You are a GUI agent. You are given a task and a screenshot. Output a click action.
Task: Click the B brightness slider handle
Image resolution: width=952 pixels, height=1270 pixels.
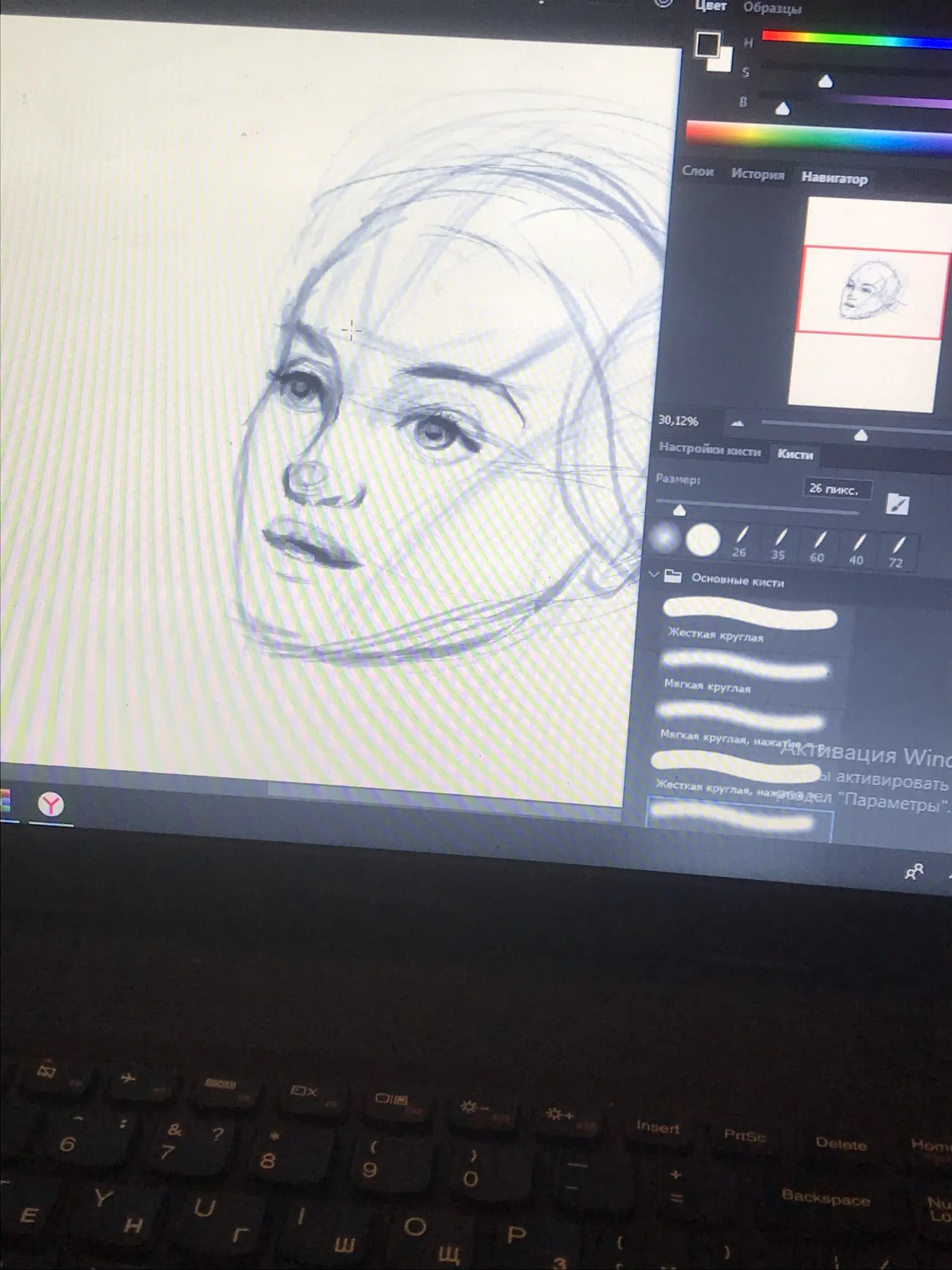783,109
